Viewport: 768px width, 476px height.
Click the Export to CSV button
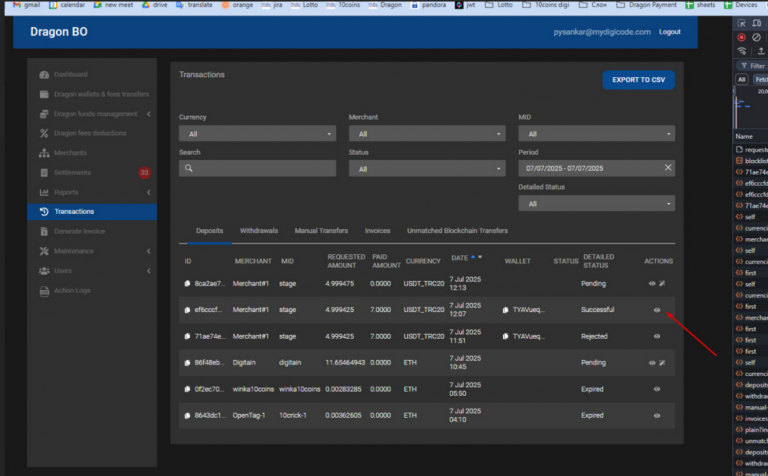639,80
